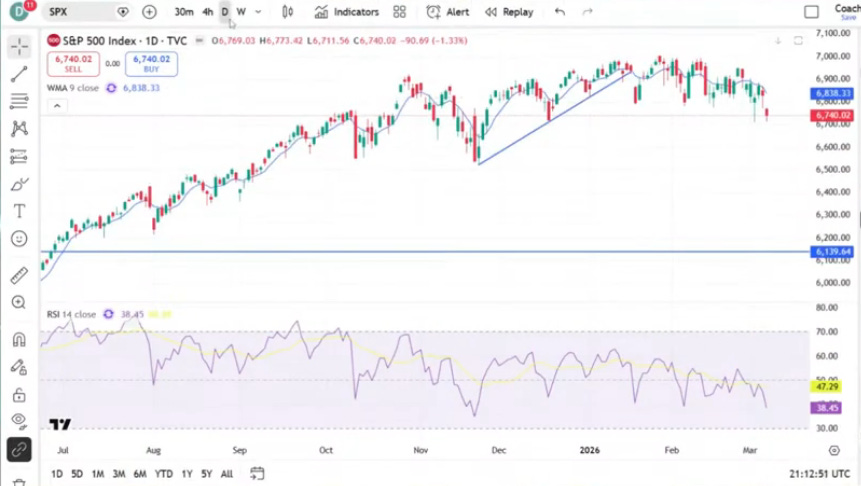
Task: Select the trend line drawing tool
Action: (19, 74)
